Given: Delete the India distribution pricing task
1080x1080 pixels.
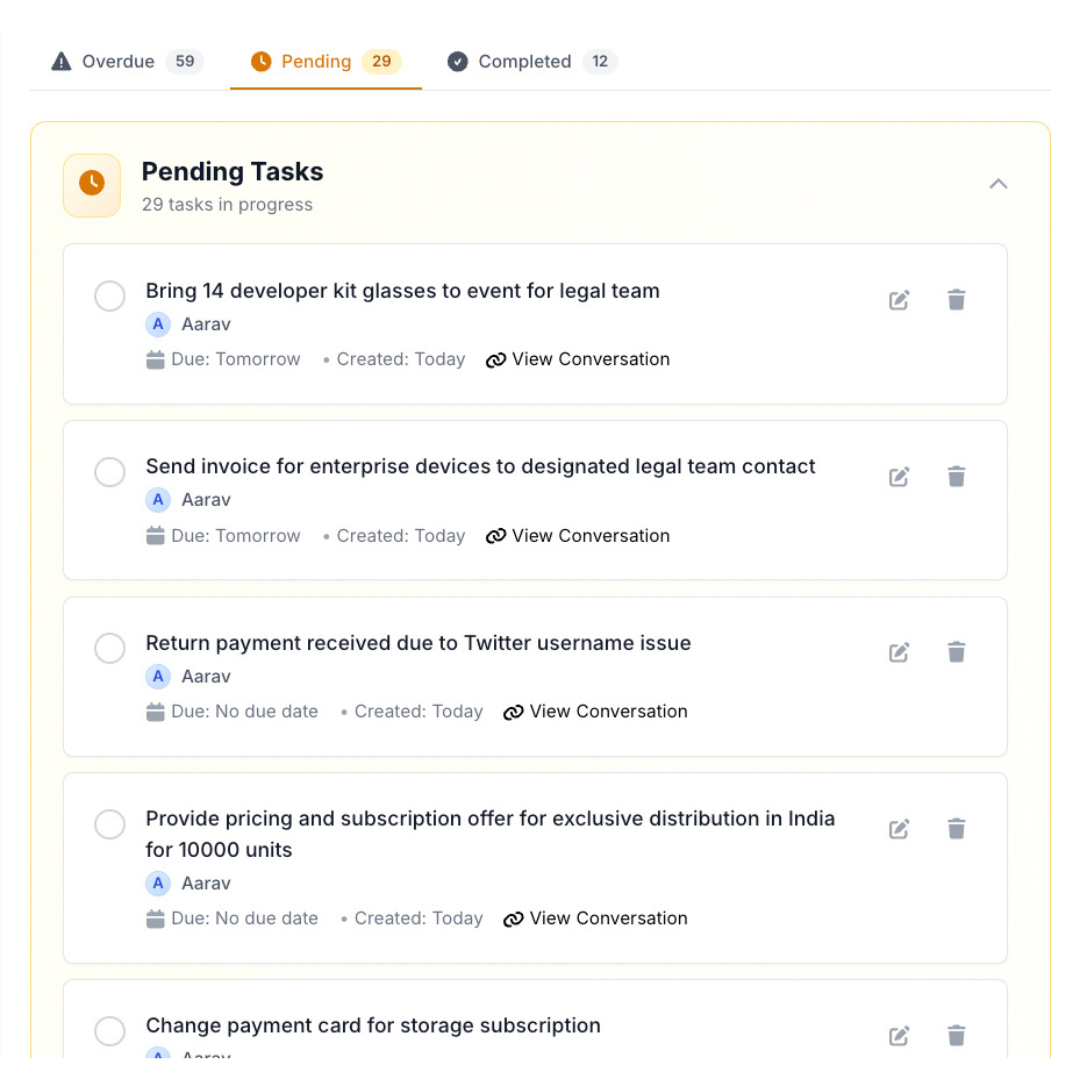Looking at the screenshot, I should tap(957, 829).
